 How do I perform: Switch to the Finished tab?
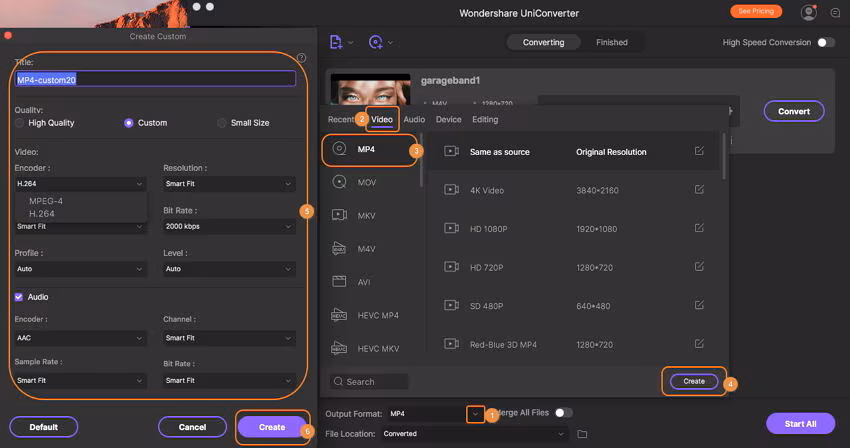tap(611, 42)
